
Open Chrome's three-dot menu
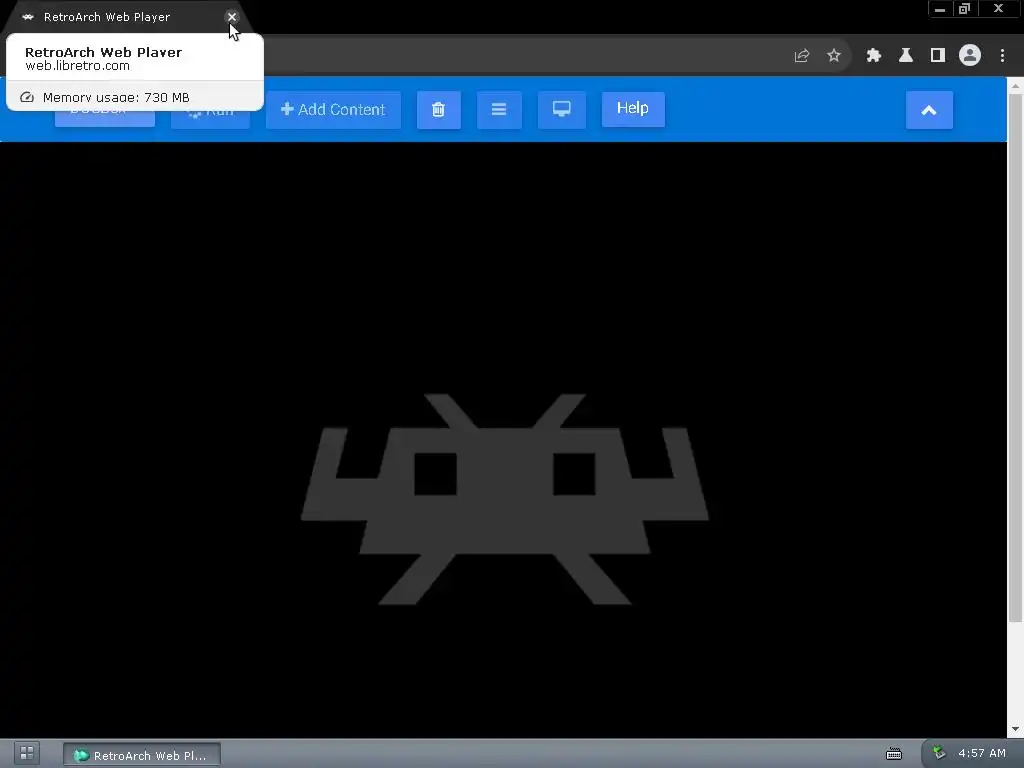click(x=1002, y=56)
